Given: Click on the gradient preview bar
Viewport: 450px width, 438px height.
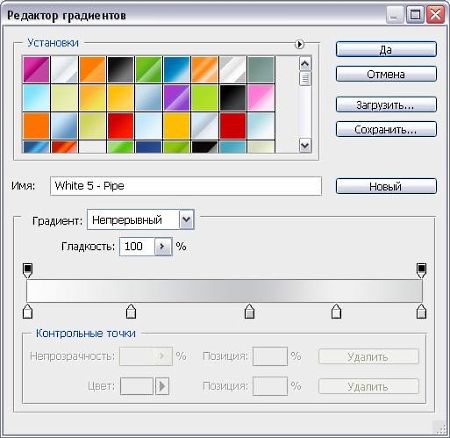Looking at the screenshot, I should (224, 291).
